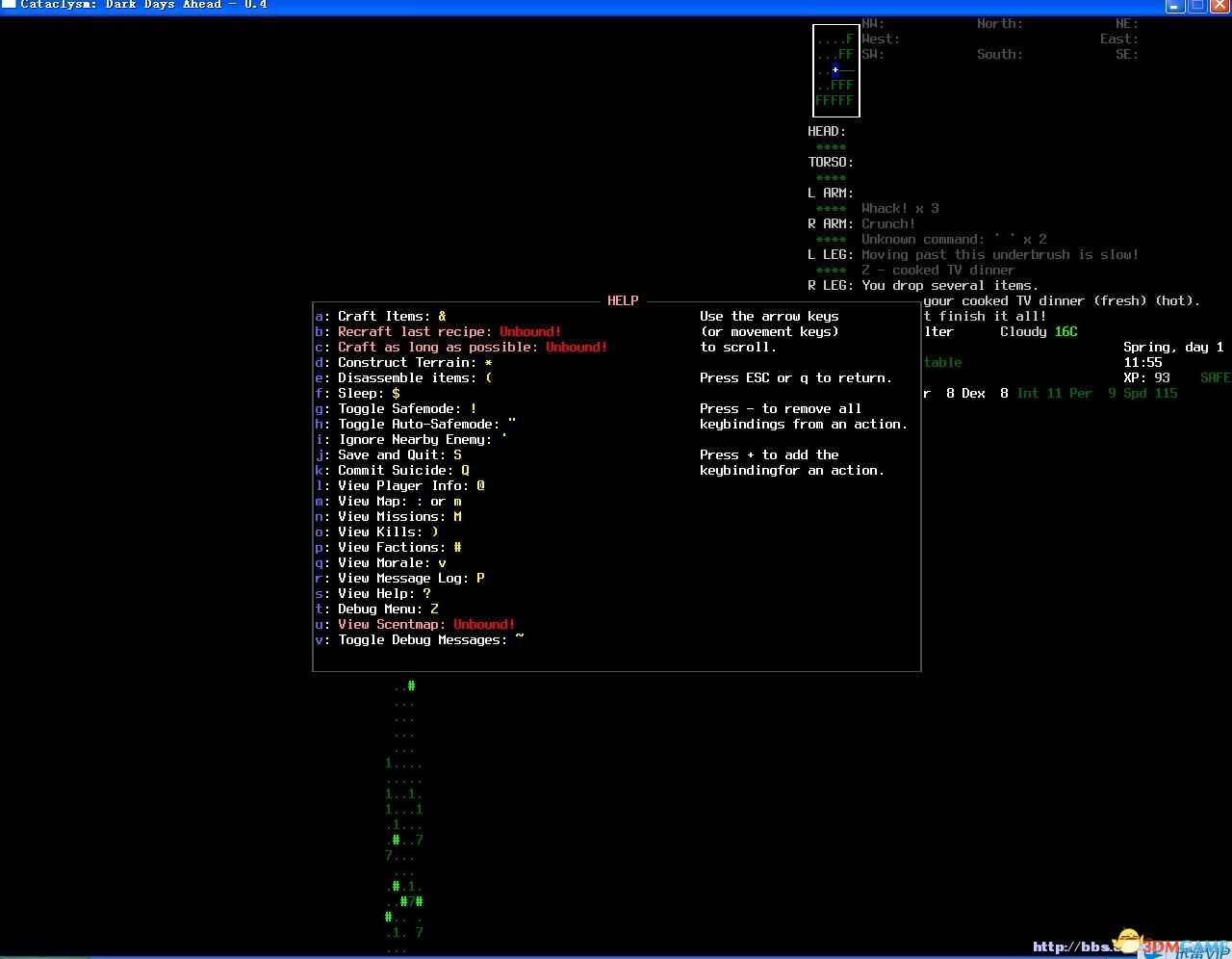Click the HEAD: body part label
Viewport: 1232px width, 959px height.
[x=827, y=131]
